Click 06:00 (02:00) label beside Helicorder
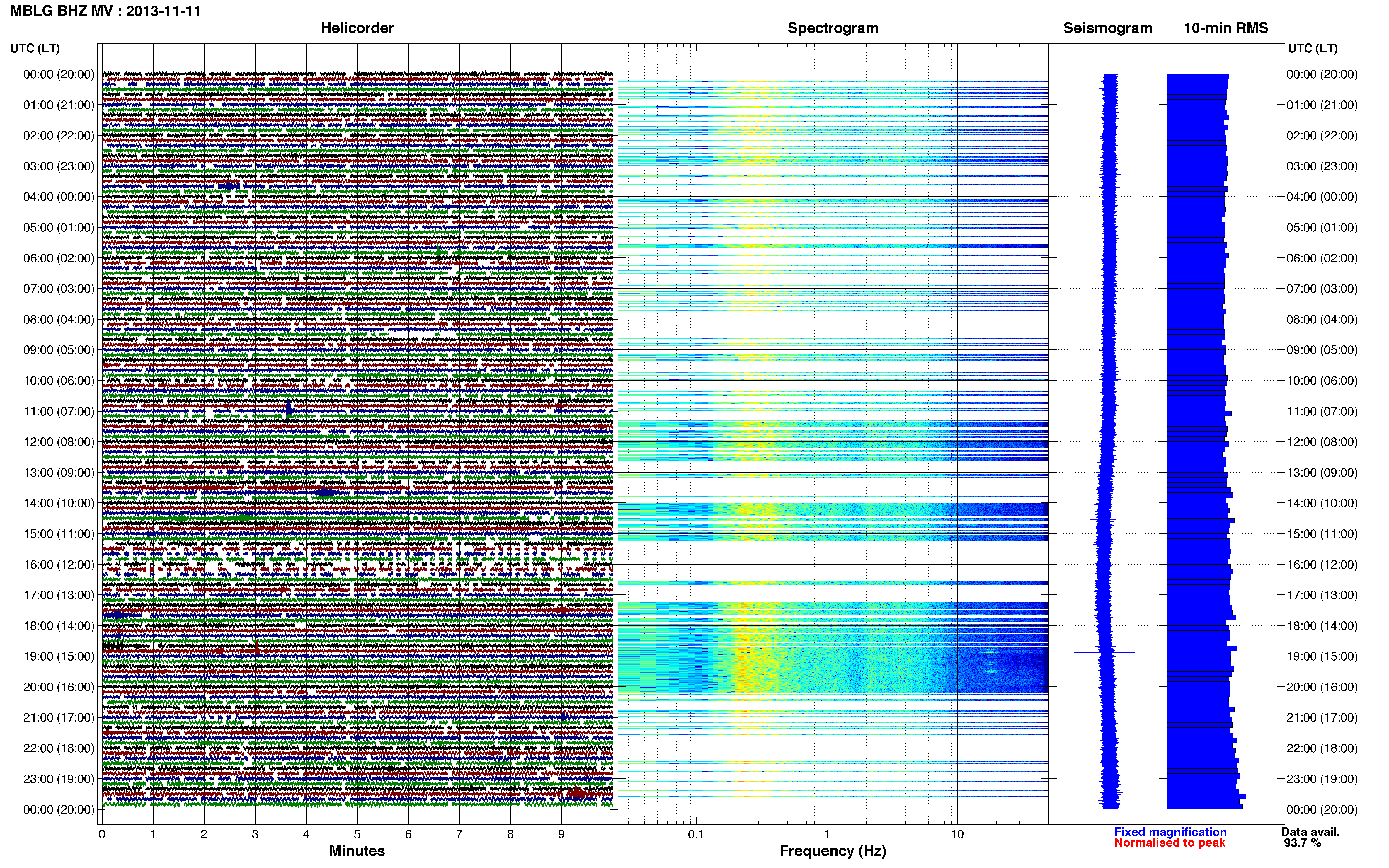Screen dimensions: 1389x868 pyautogui.click(x=59, y=258)
